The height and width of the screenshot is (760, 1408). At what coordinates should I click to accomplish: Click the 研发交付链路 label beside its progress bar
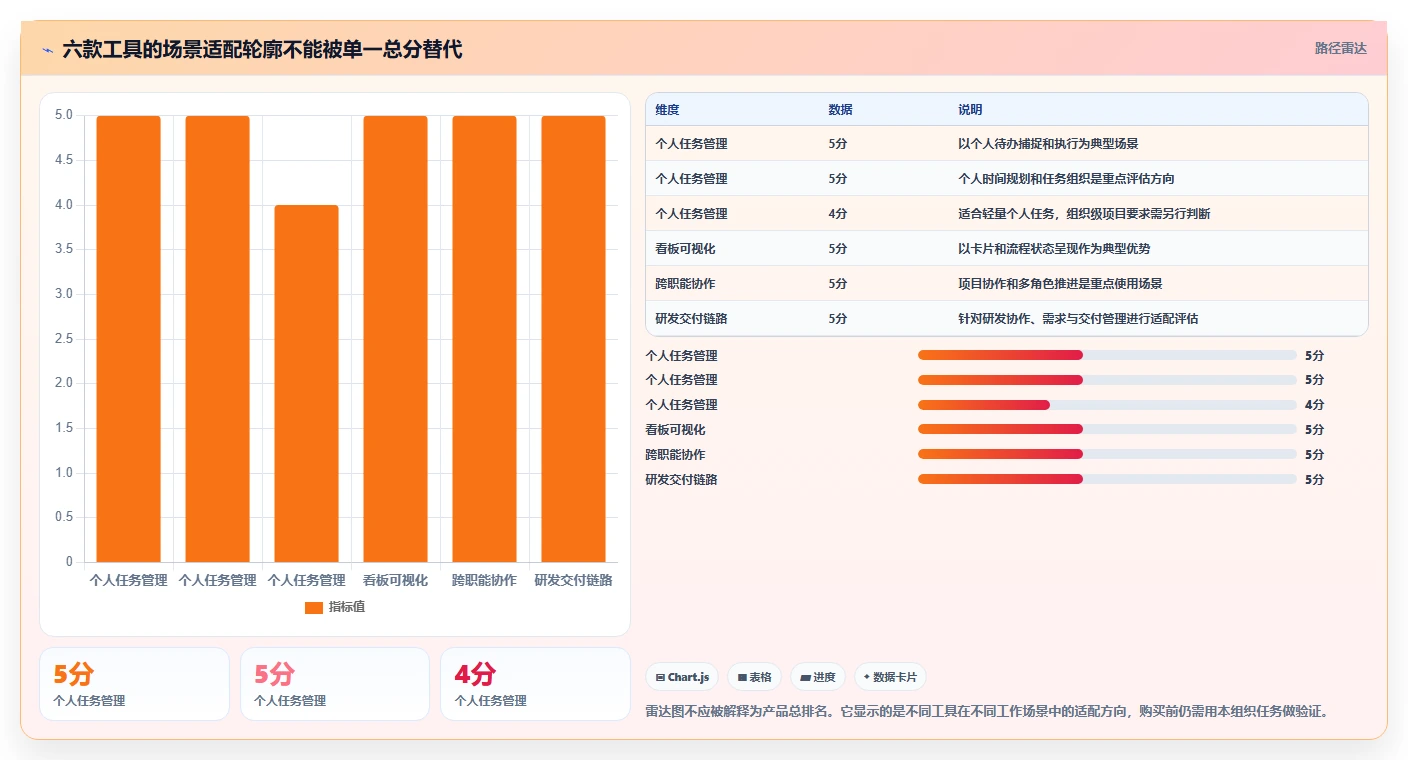(681, 480)
